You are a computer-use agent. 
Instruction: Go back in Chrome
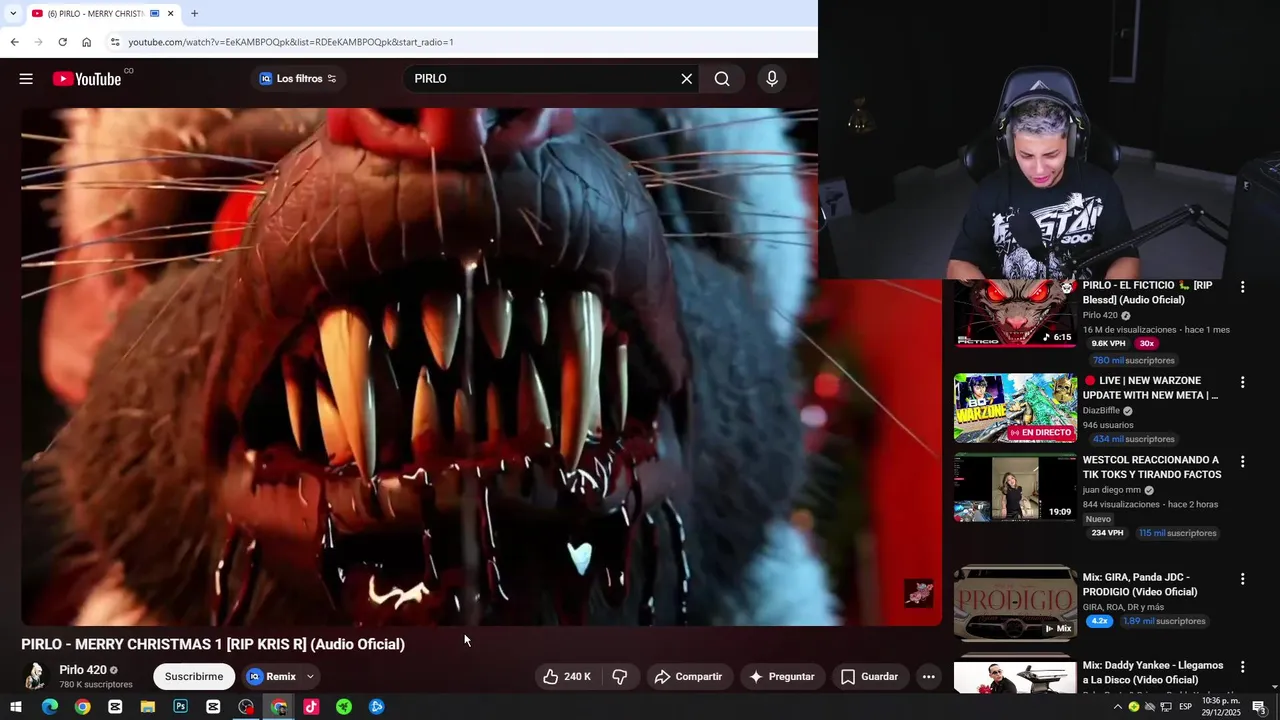(14, 42)
